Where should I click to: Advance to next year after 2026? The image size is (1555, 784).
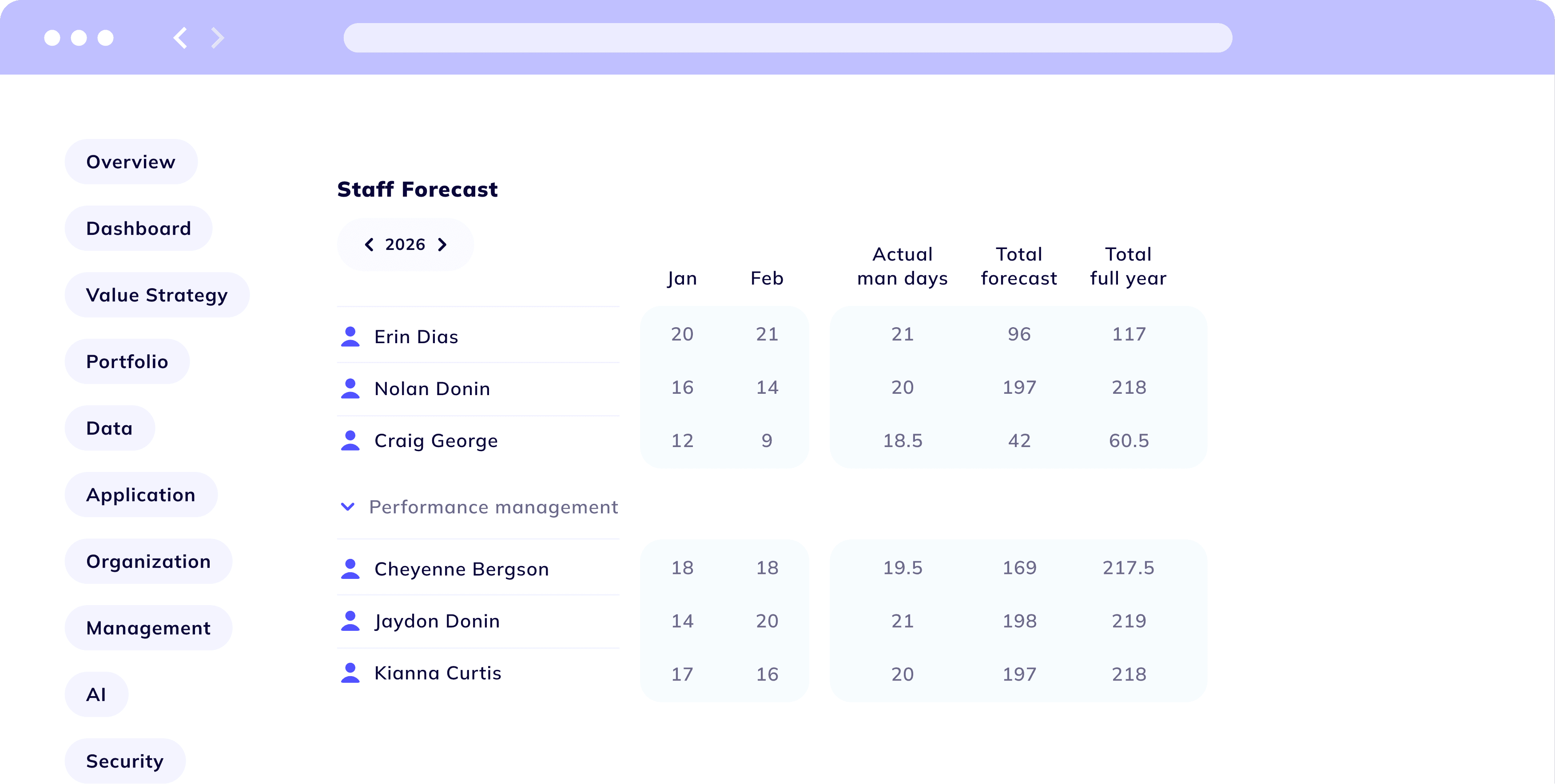coord(442,245)
